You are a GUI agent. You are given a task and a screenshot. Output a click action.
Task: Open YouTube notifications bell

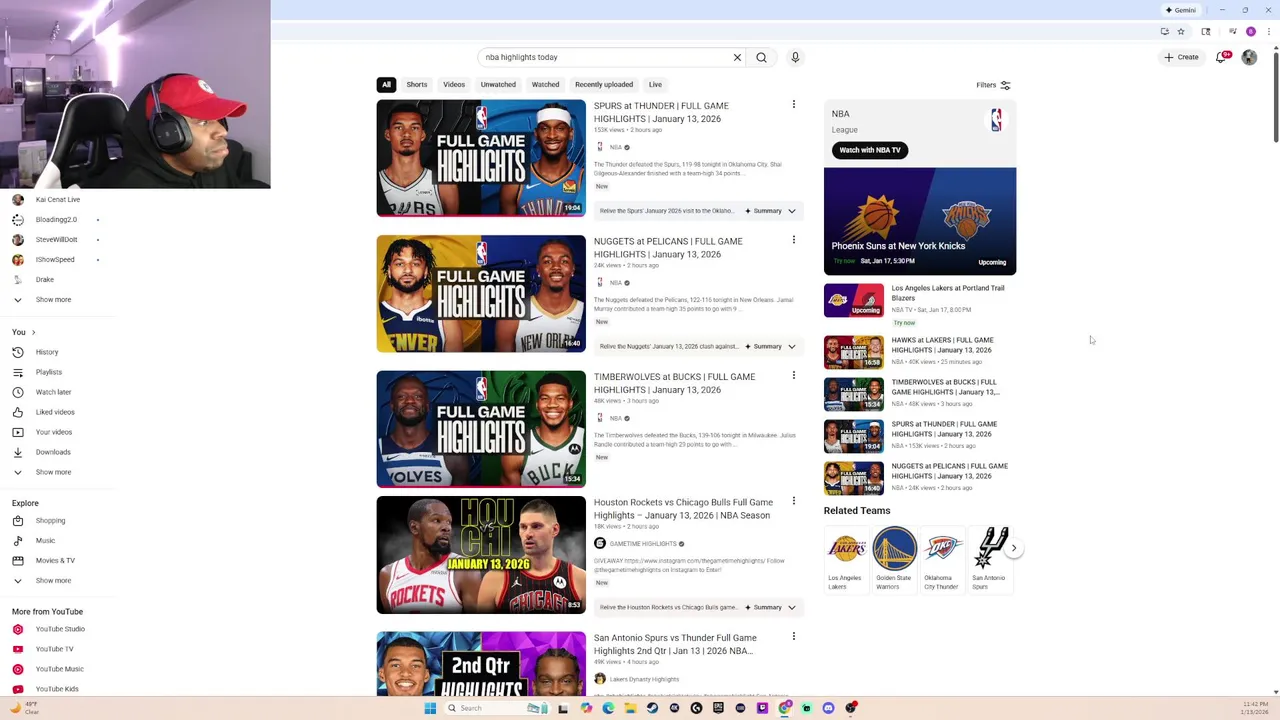(1221, 57)
